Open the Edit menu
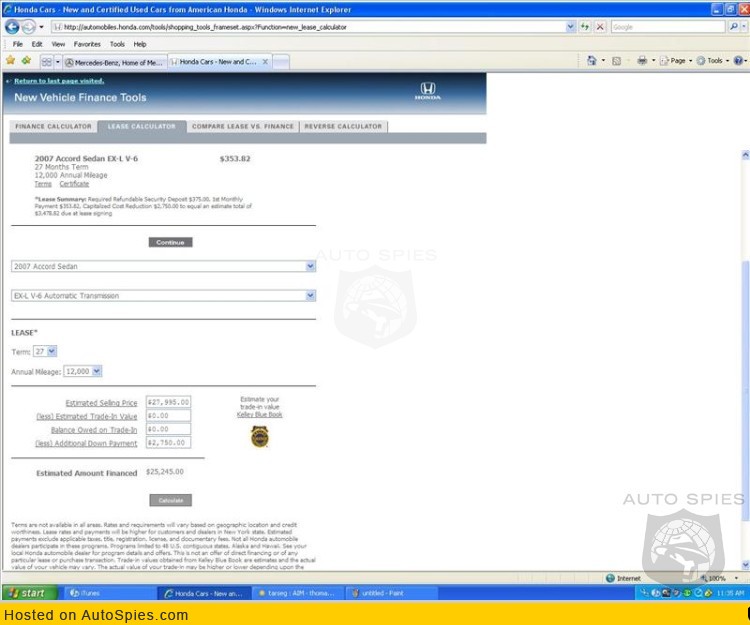750x625 pixels. pyautogui.click(x=37, y=44)
